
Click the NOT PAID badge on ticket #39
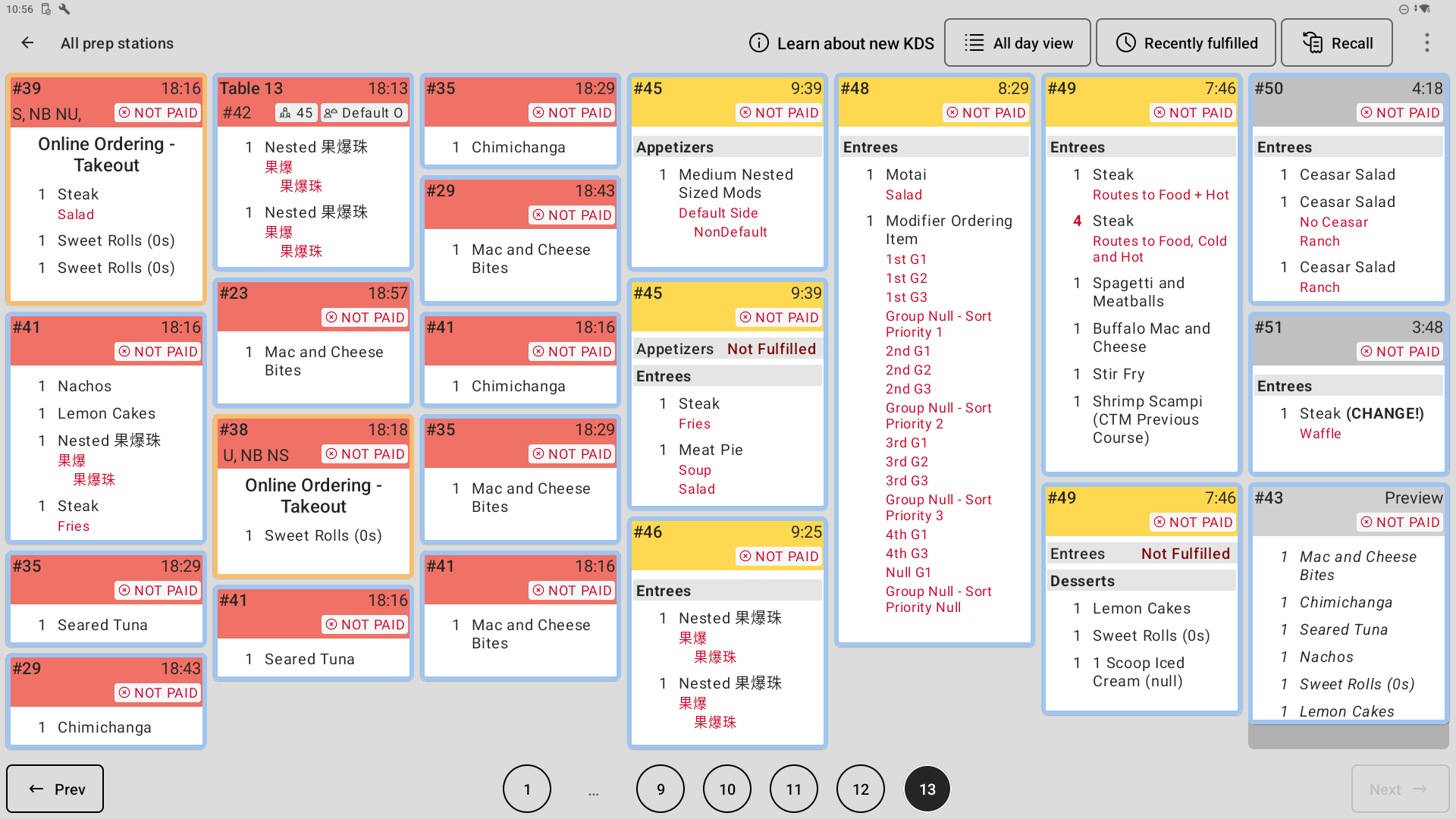(158, 113)
